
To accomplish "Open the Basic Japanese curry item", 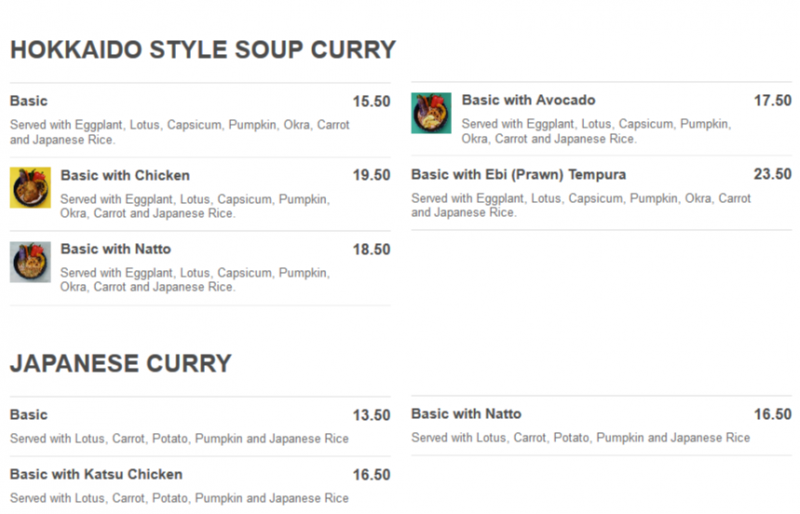I will click(x=29, y=414).
